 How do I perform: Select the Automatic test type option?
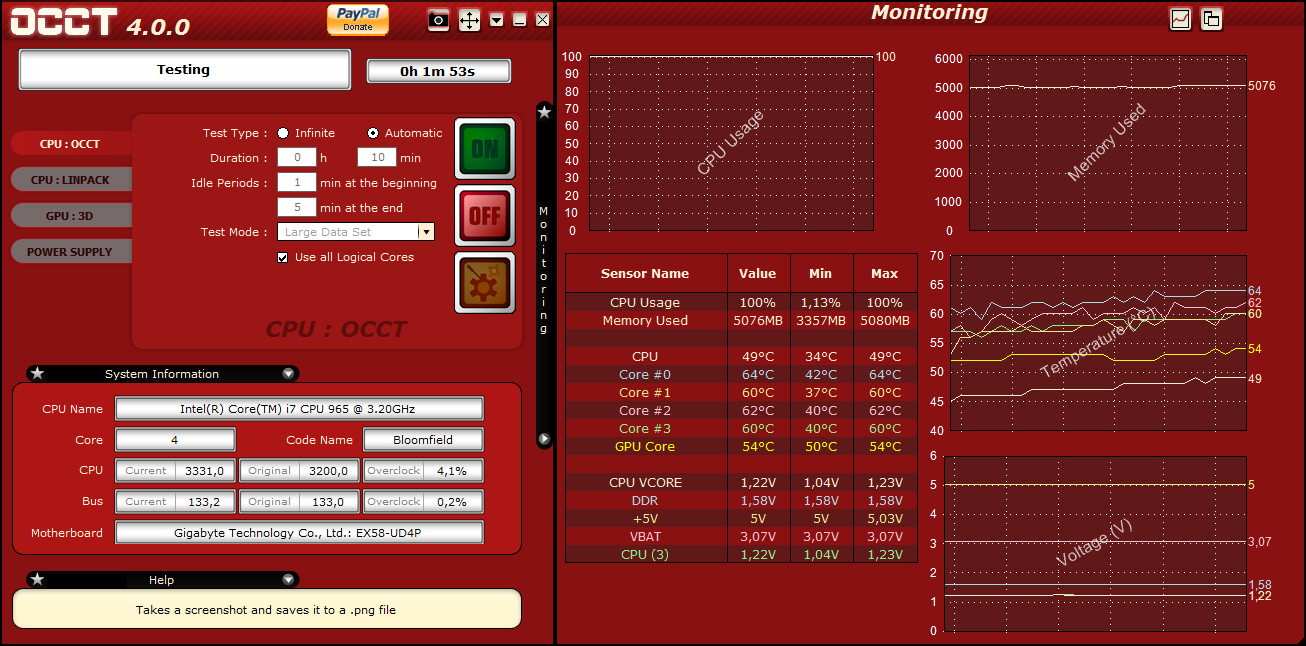373,133
